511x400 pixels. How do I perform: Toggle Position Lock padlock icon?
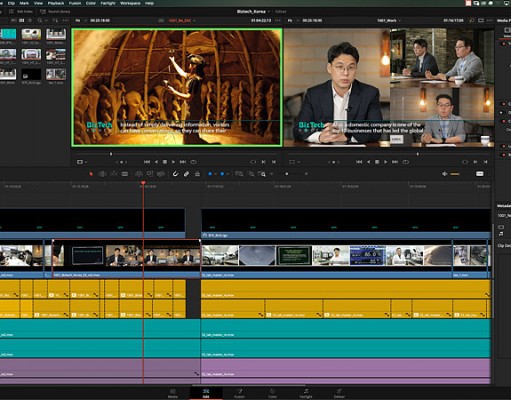pos(197,174)
